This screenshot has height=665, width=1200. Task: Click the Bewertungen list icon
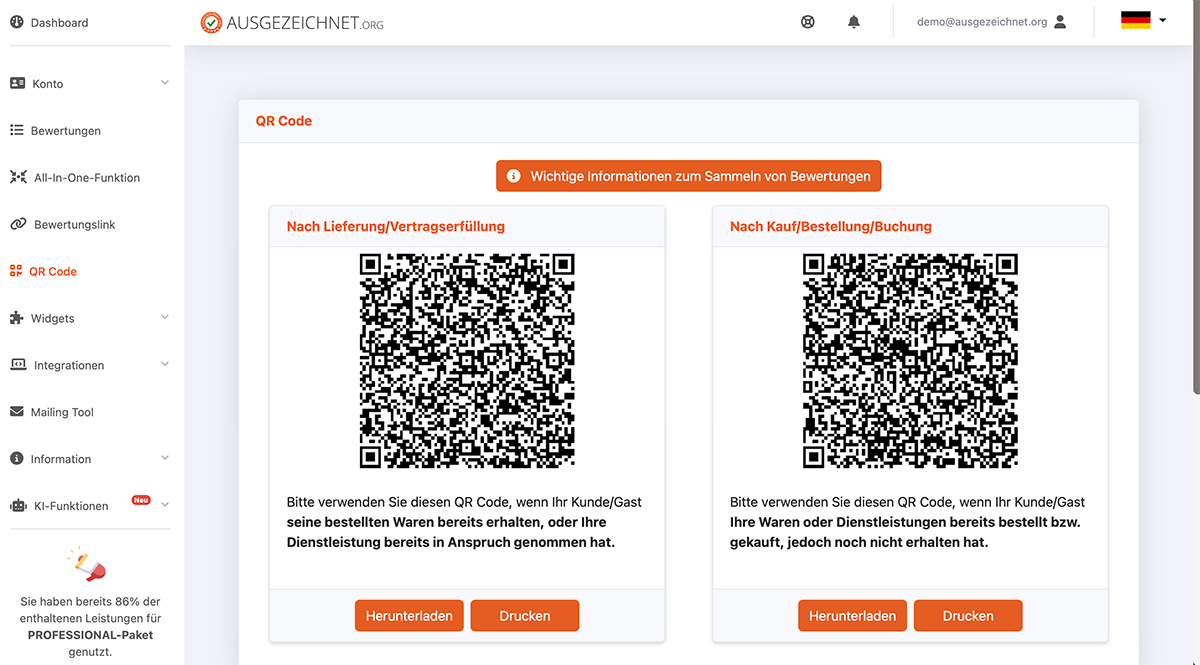pos(17,130)
